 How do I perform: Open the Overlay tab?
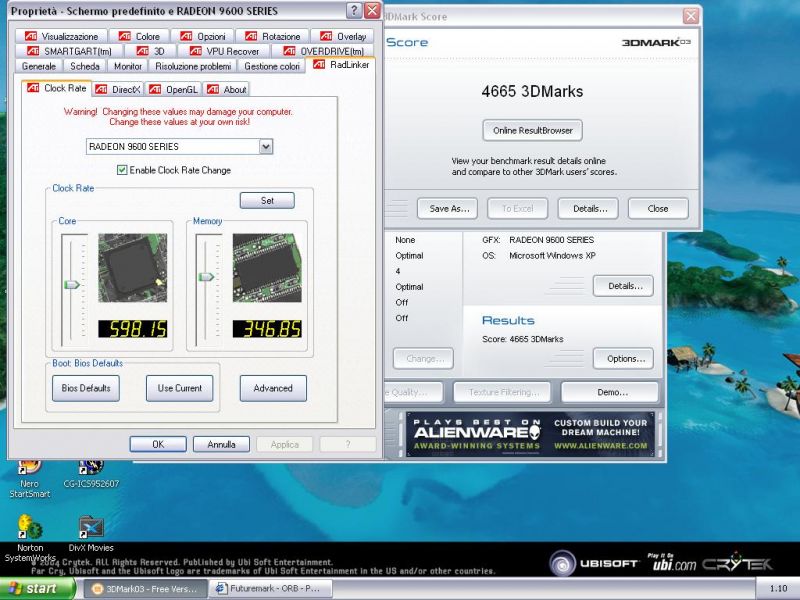pos(342,36)
